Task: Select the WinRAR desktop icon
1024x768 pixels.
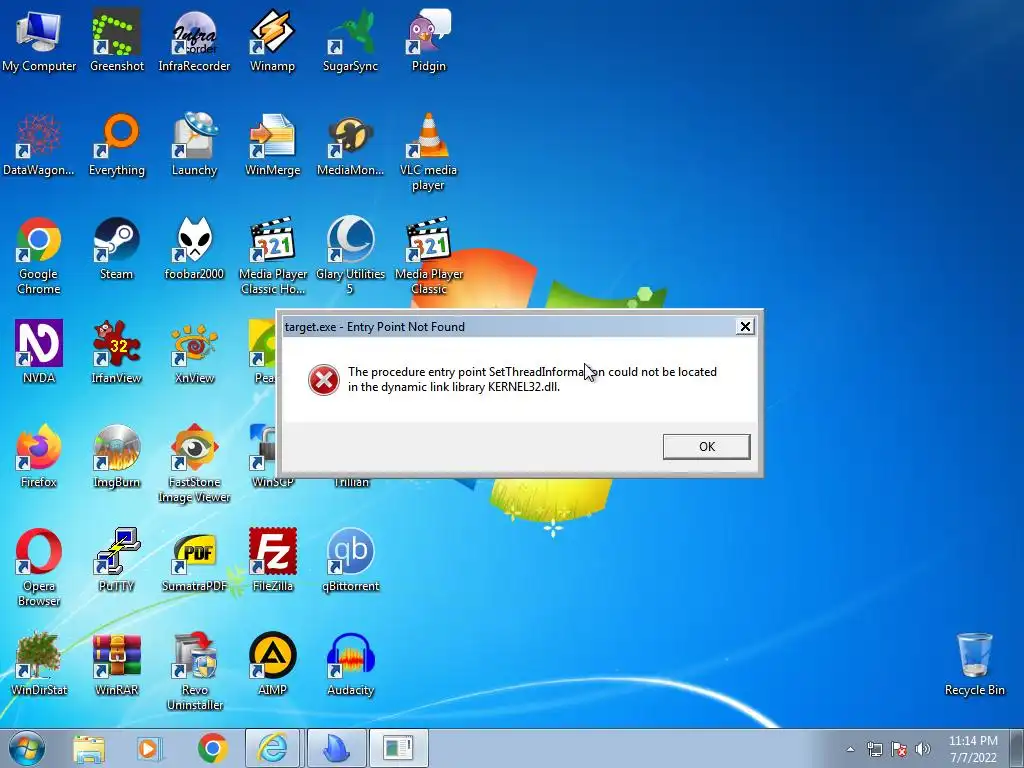Action: point(116,664)
